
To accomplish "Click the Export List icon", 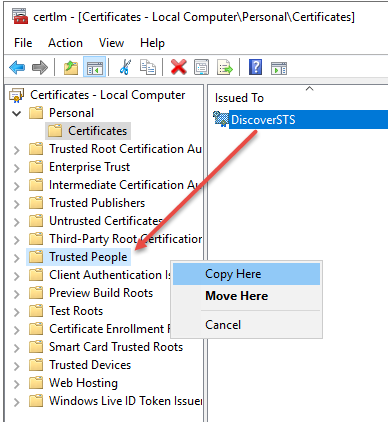I will click(x=225, y=67).
